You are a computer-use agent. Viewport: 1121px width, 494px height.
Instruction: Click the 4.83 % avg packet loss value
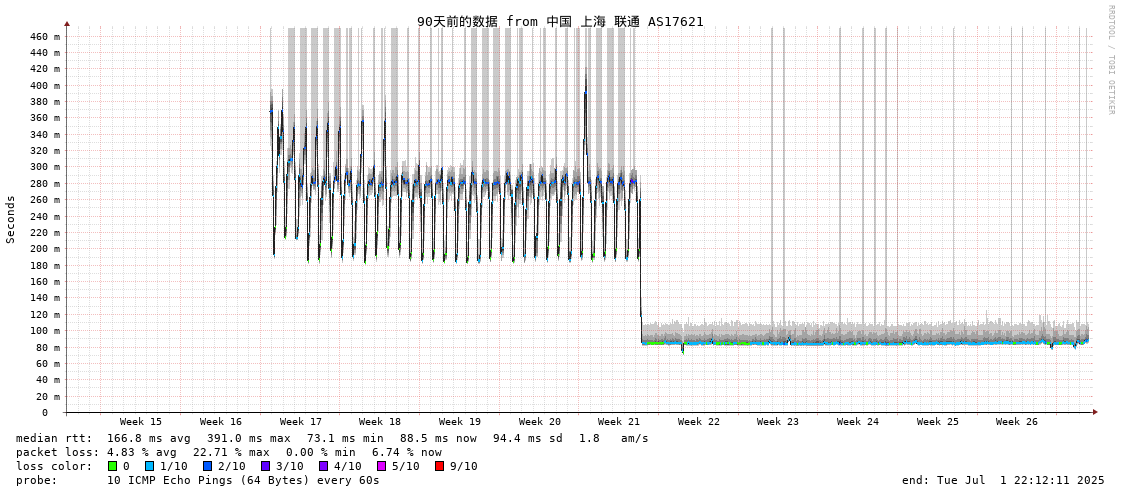pyautogui.click(x=149, y=453)
